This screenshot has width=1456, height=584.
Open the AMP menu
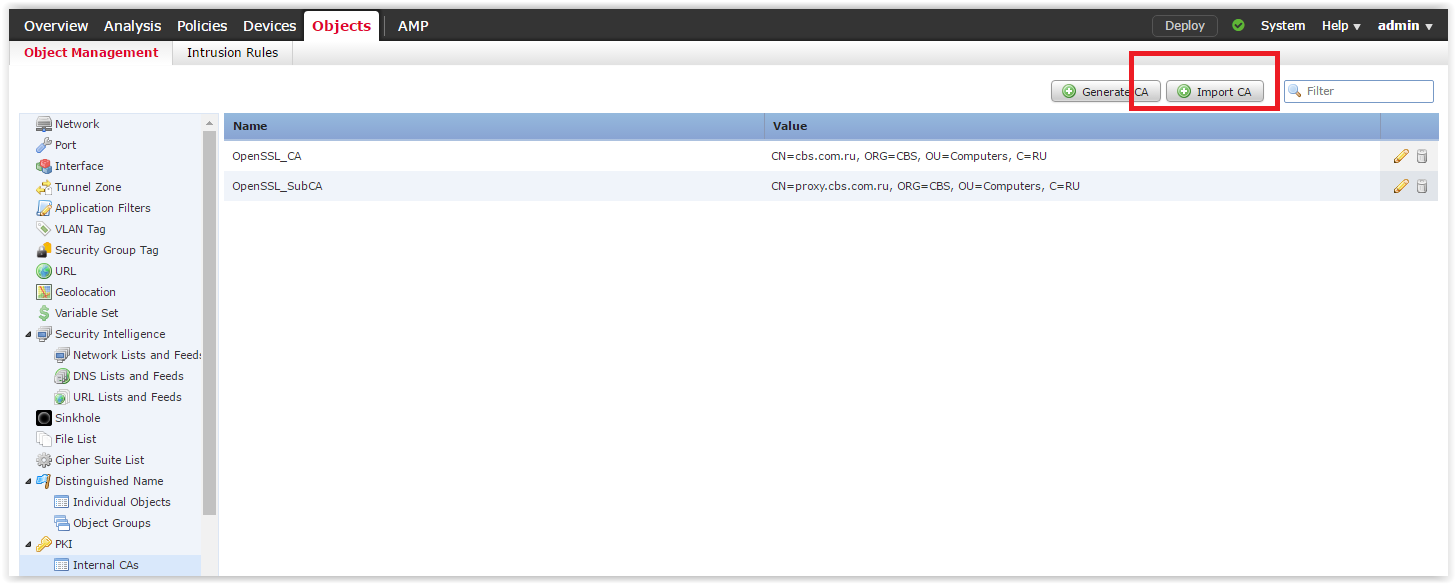click(x=413, y=26)
